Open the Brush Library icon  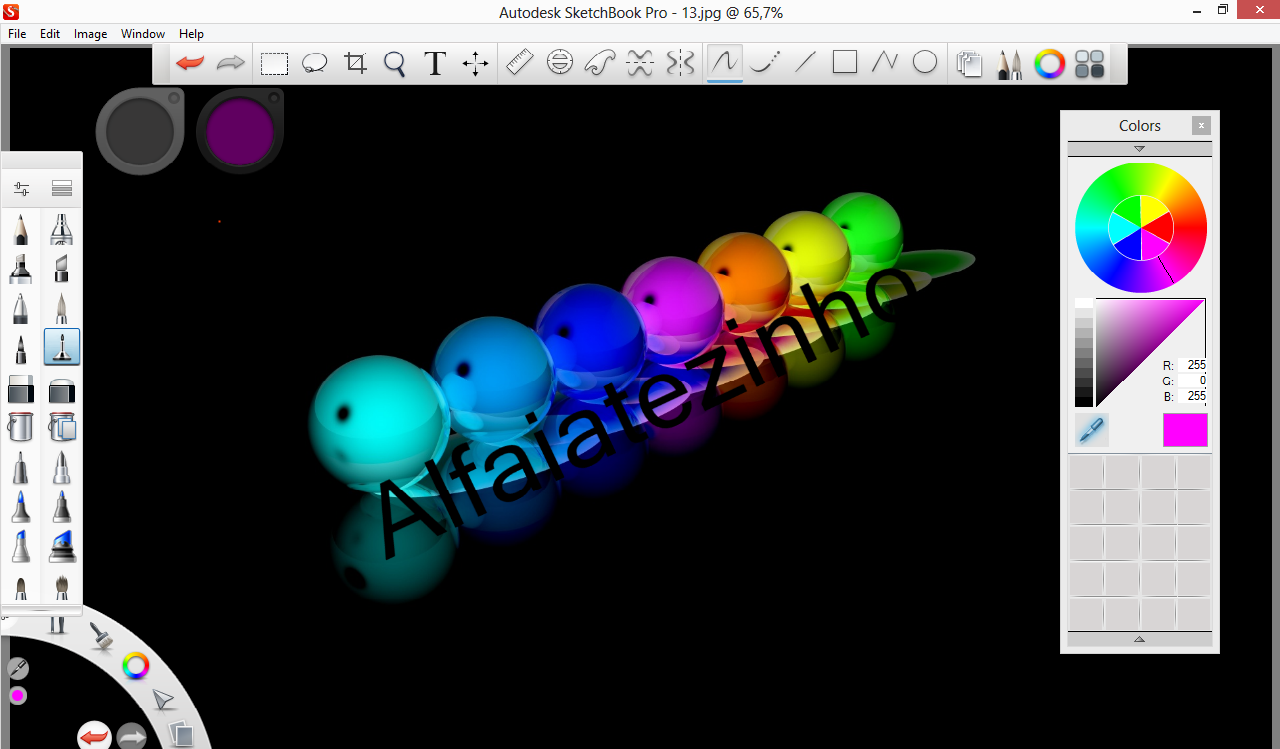(62, 188)
